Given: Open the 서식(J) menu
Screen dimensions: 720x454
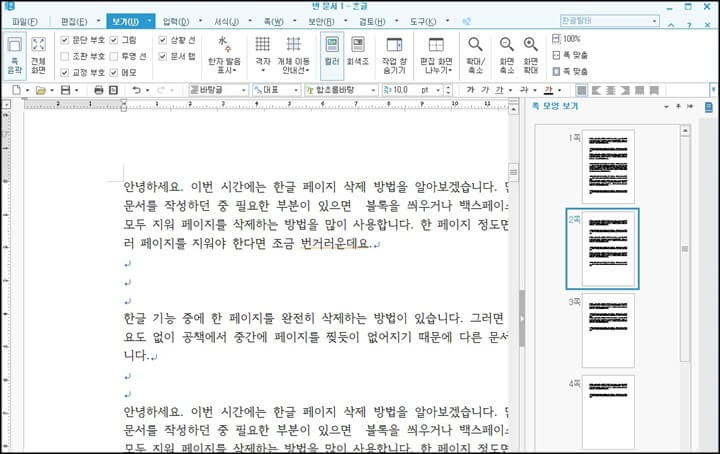Looking at the screenshot, I should (226, 22).
